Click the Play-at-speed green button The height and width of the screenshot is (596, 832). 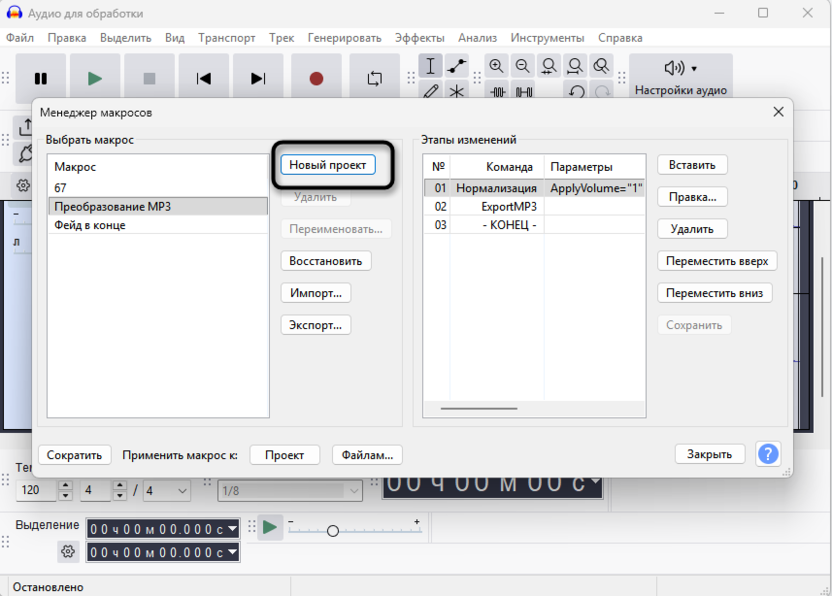pyautogui.click(x=270, y=527)
